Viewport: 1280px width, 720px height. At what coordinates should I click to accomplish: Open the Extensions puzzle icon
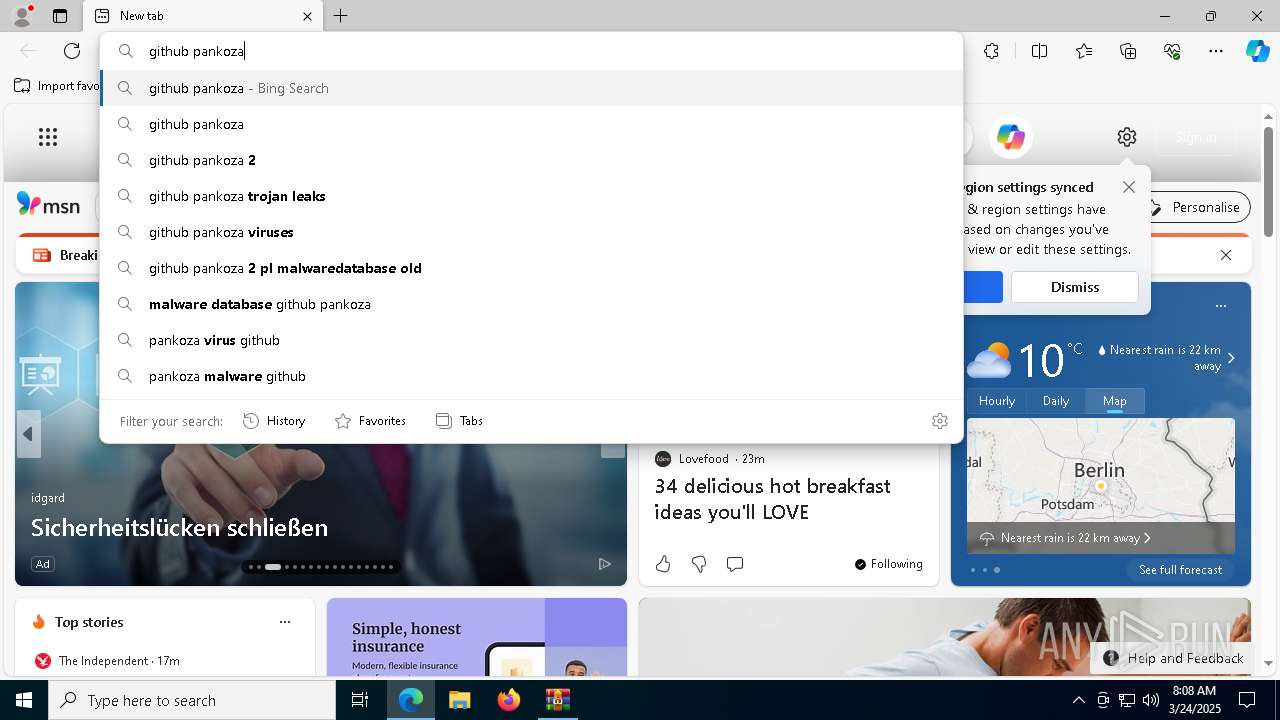click(991, 51)
